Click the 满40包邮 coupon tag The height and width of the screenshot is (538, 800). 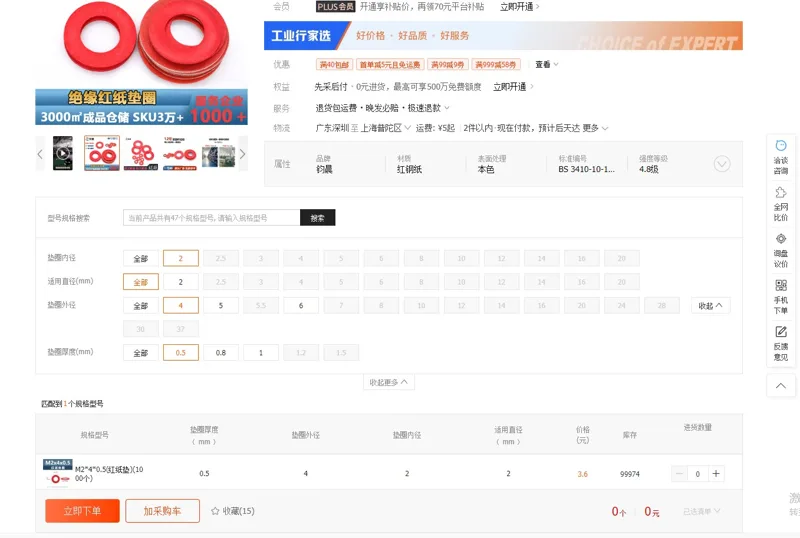334,64
